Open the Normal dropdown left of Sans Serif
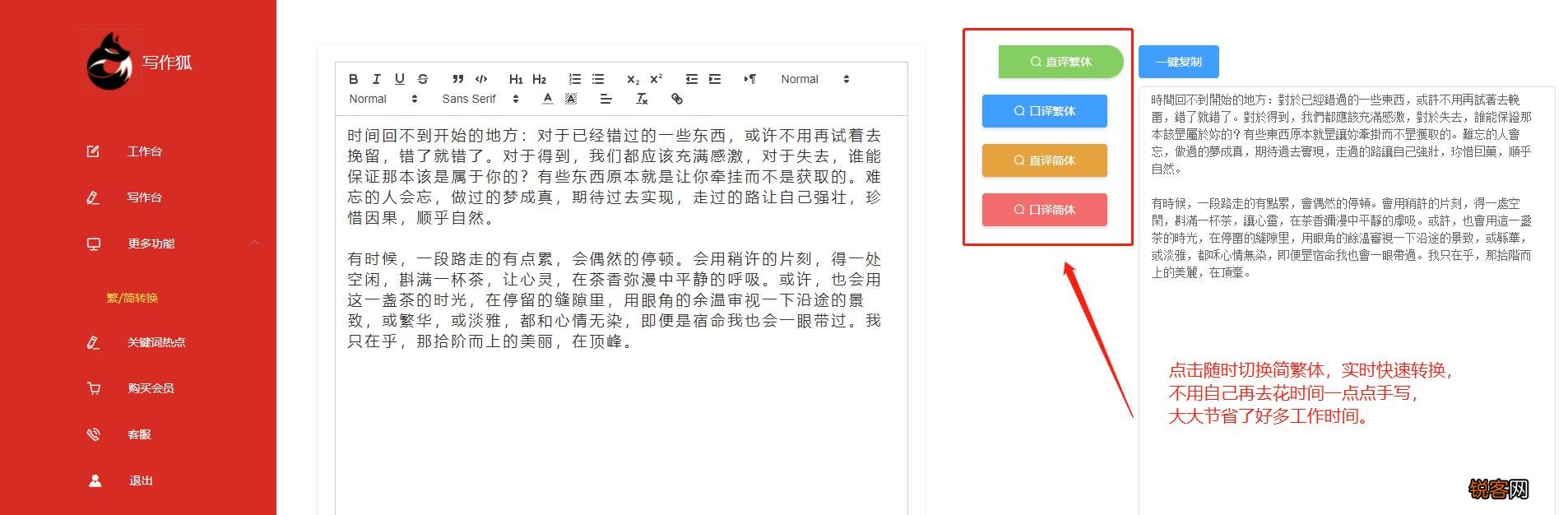This screenshot has height=515, width=1568. tap(383, 99)
